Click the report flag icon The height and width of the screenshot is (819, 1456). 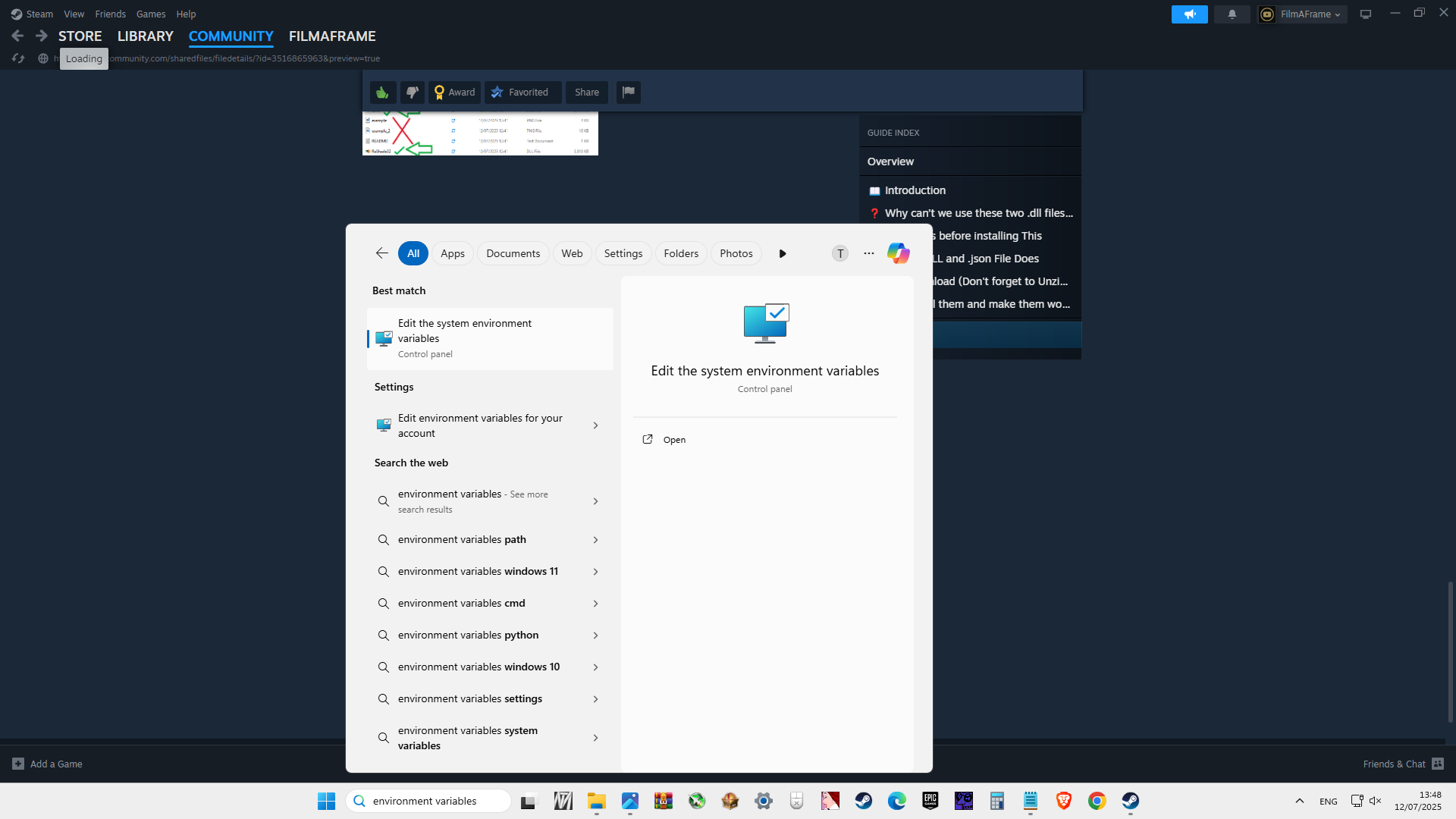click(x=628, y=93)
